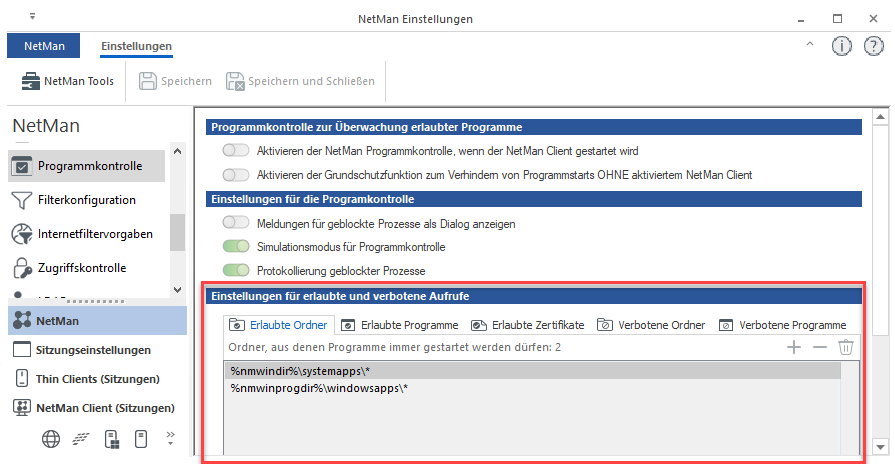Open the help question mark icon
The image size is (895, 464).
point(873,46)
